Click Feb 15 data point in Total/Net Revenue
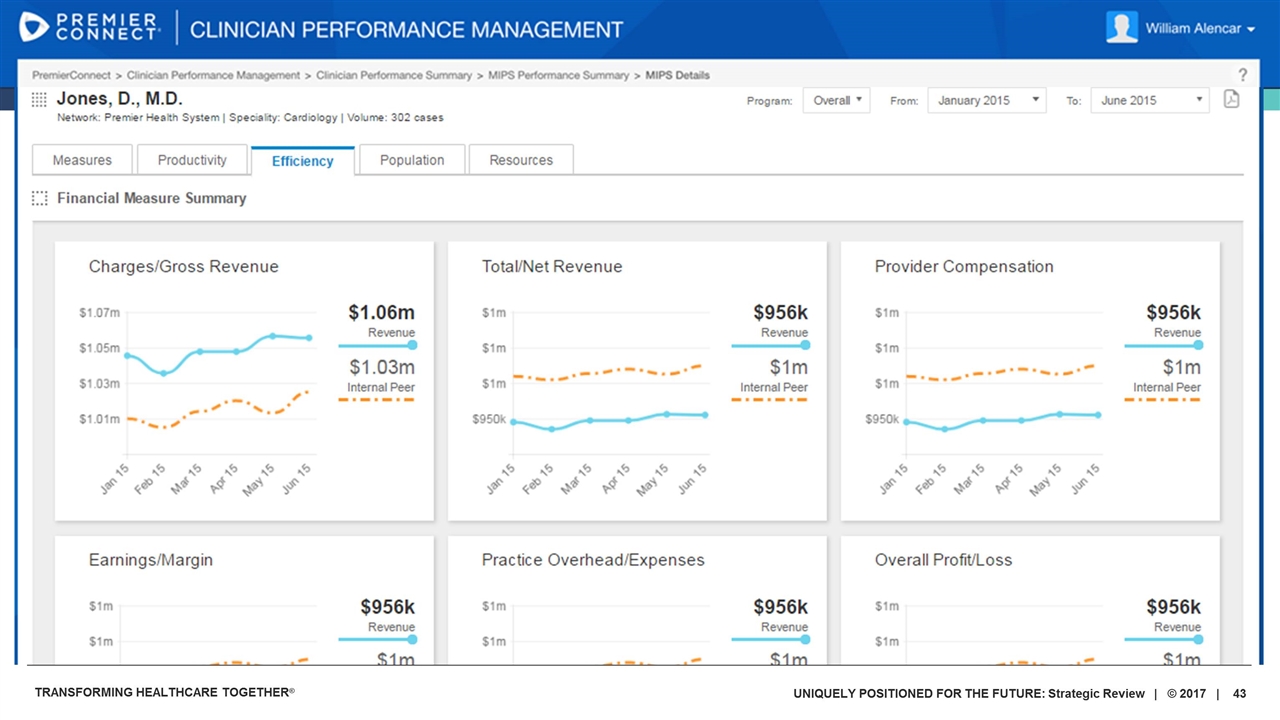Image resolution: width=1280 pixels, height=720 pixels. click(x=553, y=429)
